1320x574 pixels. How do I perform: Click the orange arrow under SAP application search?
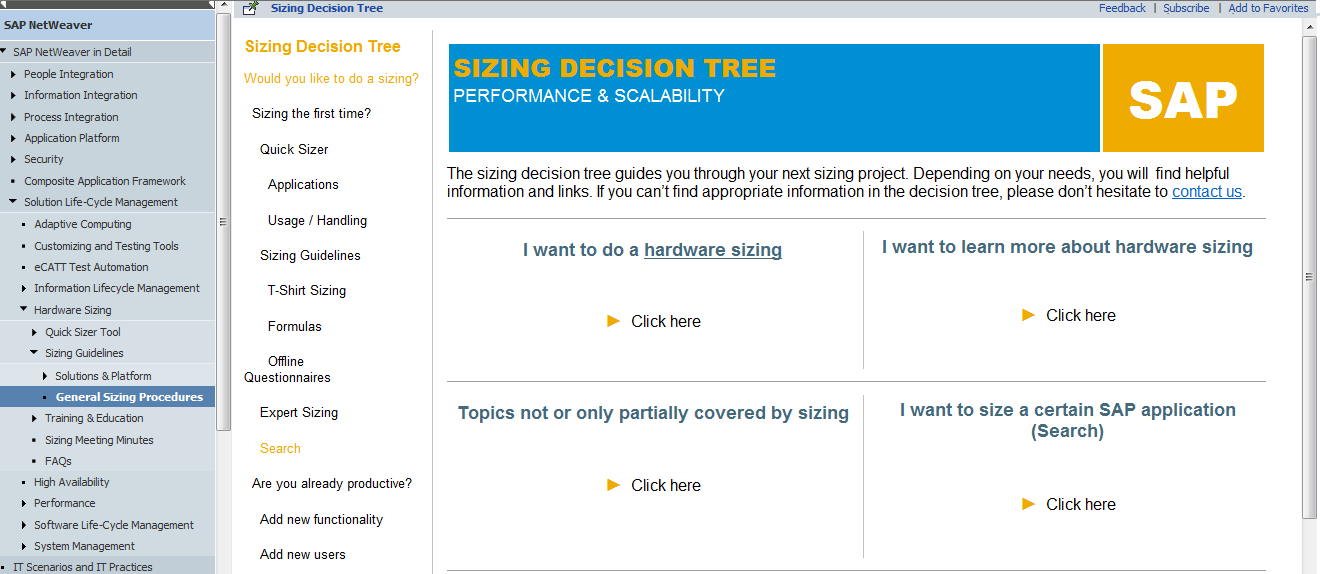(1028, 504)
